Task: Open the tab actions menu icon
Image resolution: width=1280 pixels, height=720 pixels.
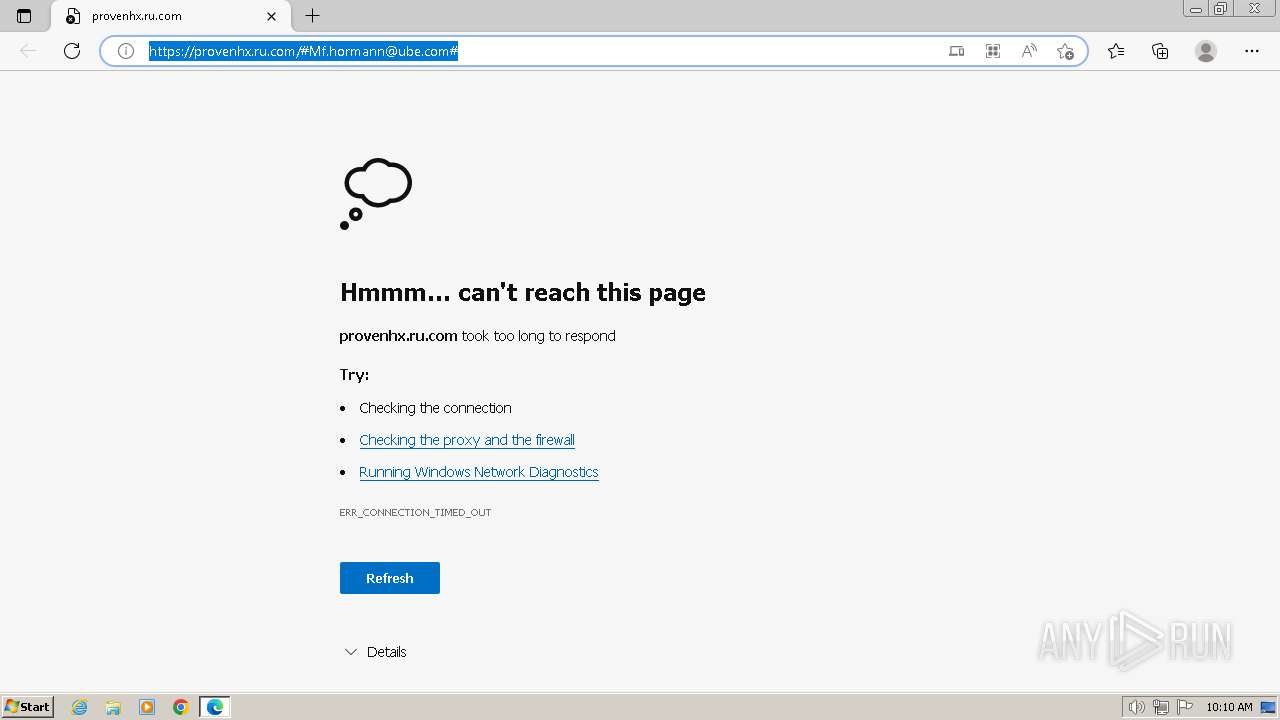Action: click(x=24, y=16)
